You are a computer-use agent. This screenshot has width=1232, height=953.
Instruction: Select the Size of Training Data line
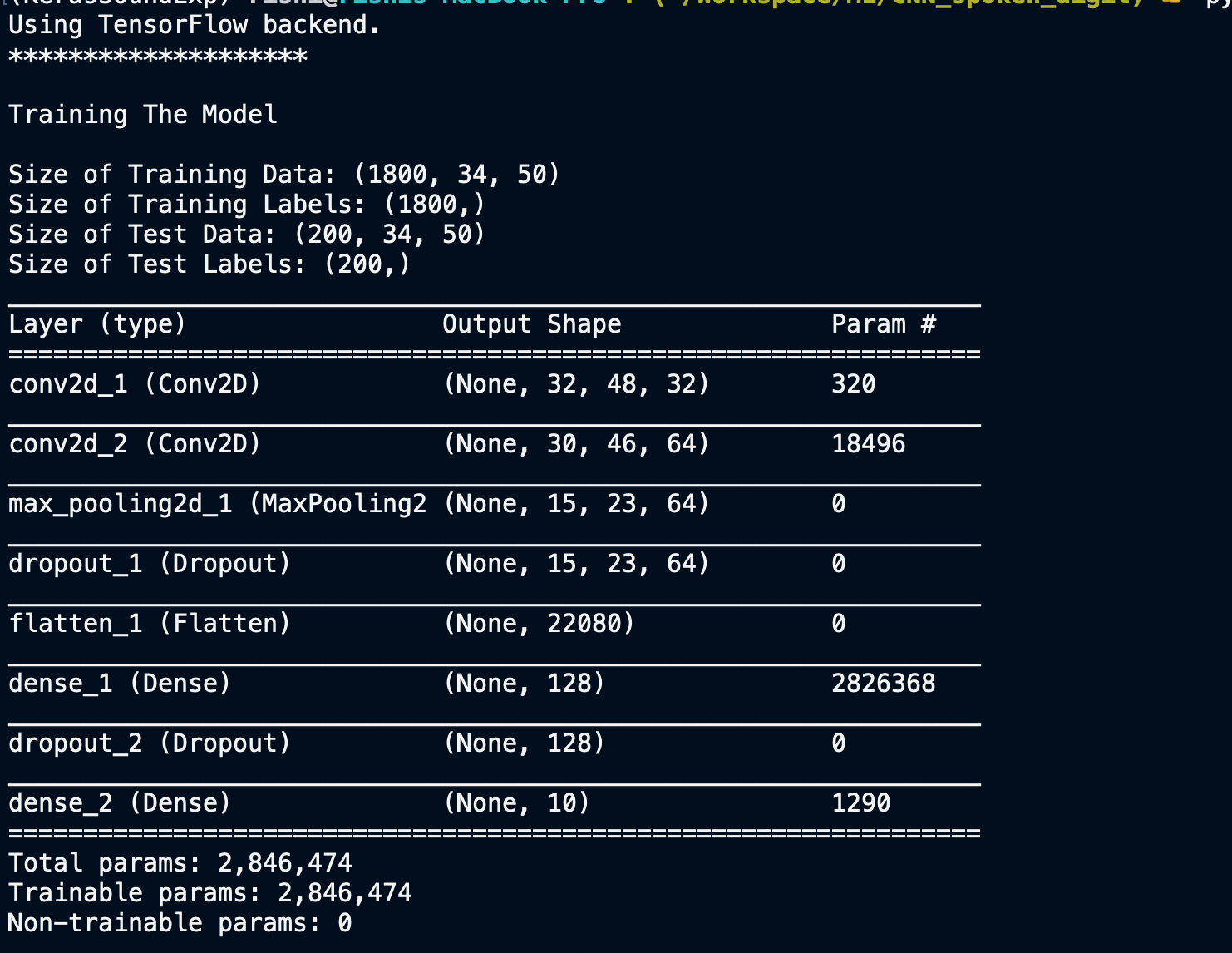click(284, 175)
